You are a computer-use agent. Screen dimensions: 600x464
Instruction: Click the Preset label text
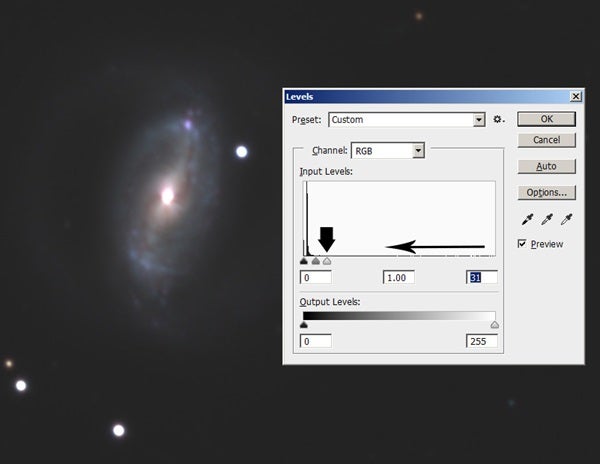(x=307, y=120)
